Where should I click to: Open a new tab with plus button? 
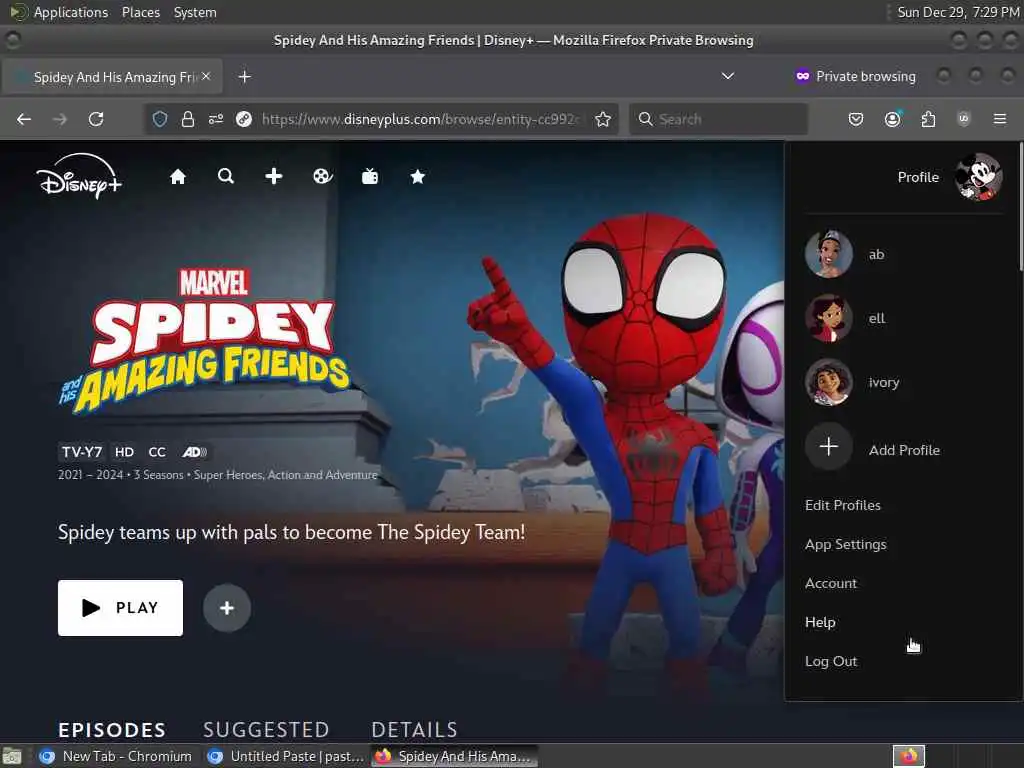pos(244,77)
